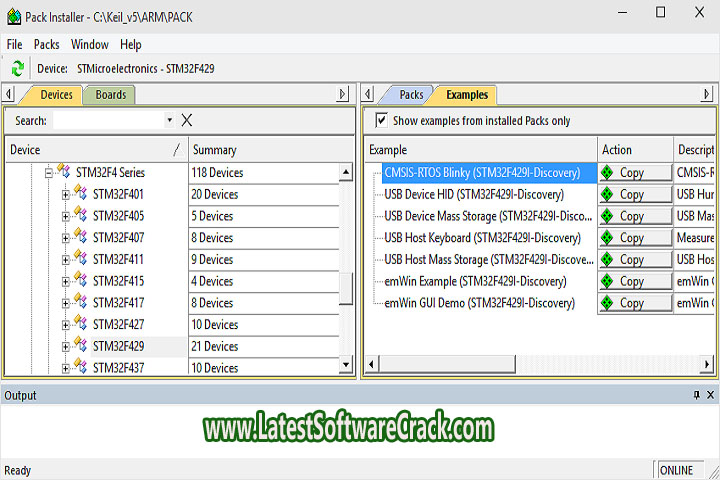Viewport: 720px width, 480px height.
Task: Click the green refresh packs icon
Action: 17,68
